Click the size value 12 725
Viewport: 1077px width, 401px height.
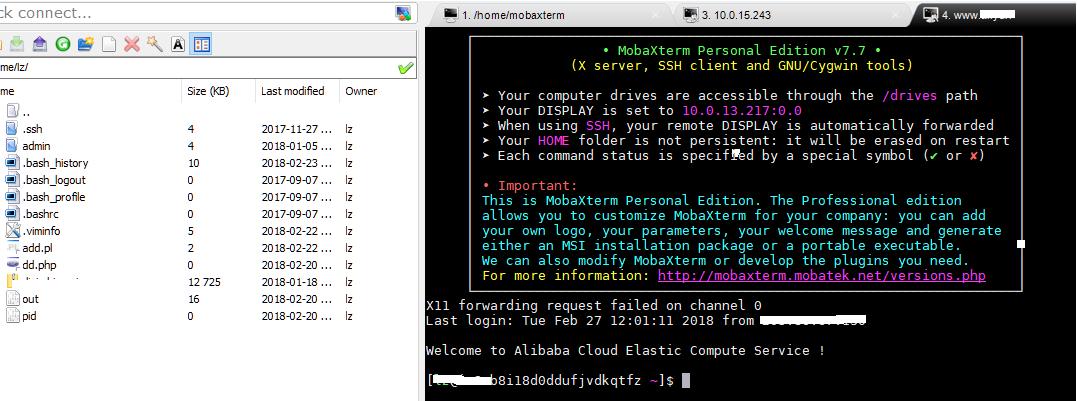[x=204, y=282]
